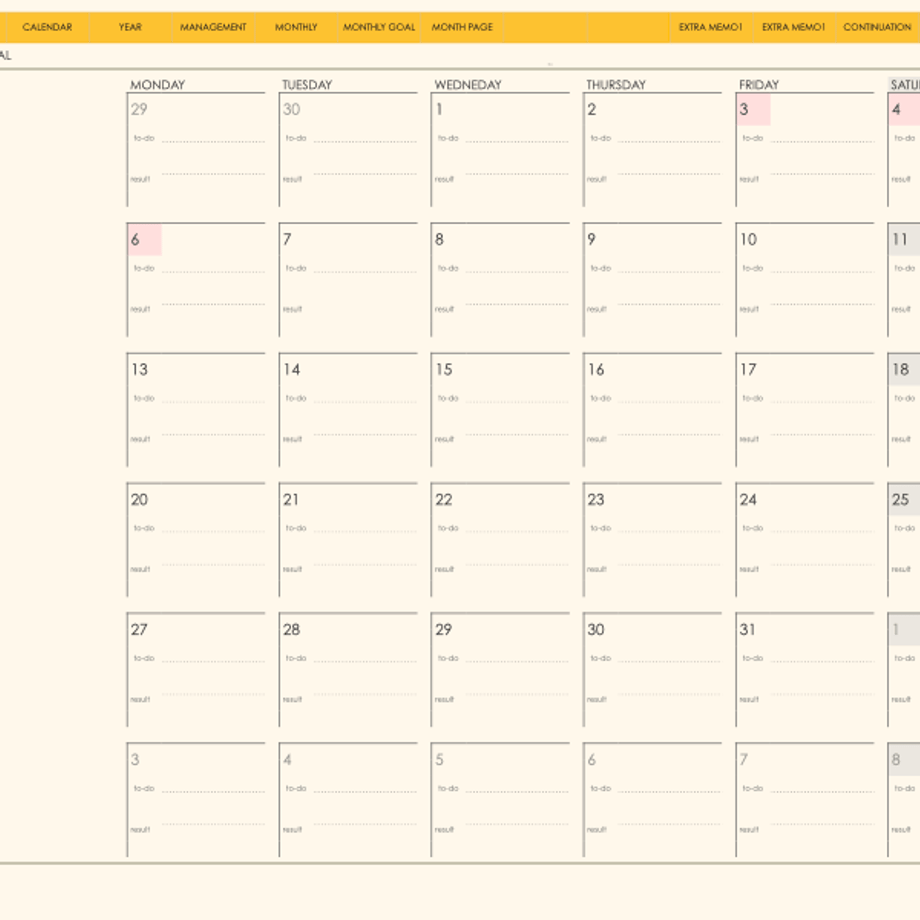
Task: Click result line in day 31 cell
Action: (x=823, y=695)
